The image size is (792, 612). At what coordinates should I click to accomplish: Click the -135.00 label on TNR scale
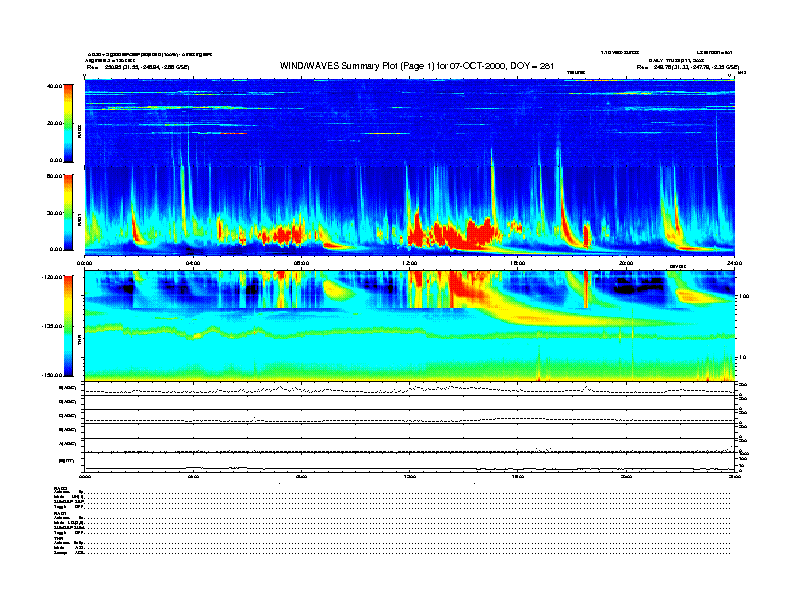[52, 326]
